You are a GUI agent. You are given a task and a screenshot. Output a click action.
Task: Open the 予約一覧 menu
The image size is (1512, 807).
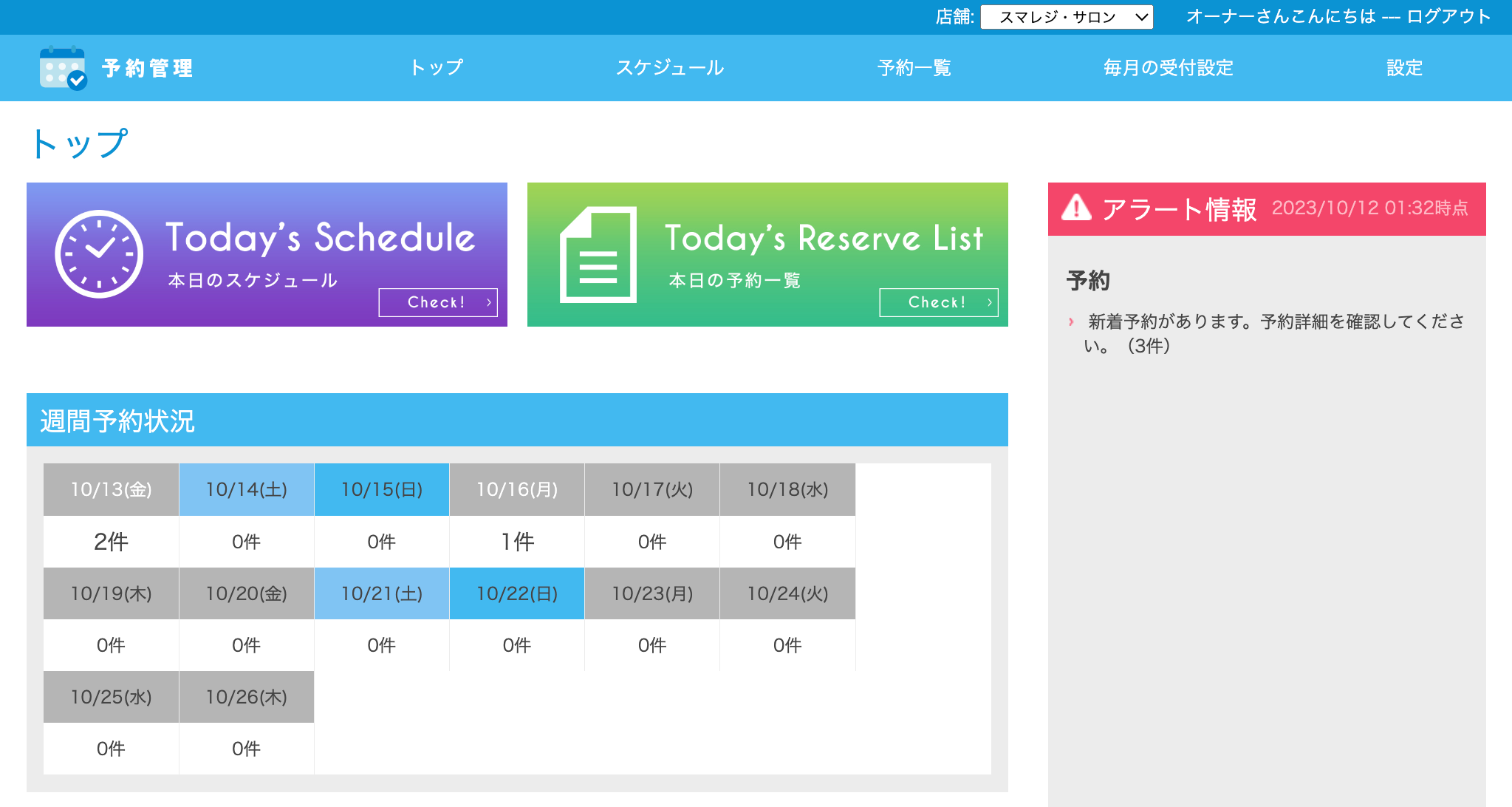[914, 68]
